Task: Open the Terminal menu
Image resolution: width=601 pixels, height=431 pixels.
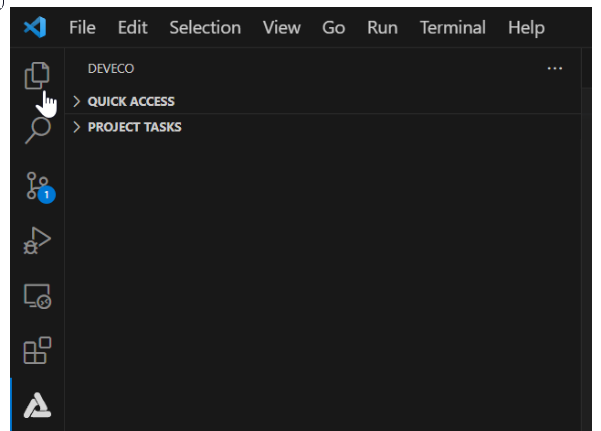Action: click(453, 27)
